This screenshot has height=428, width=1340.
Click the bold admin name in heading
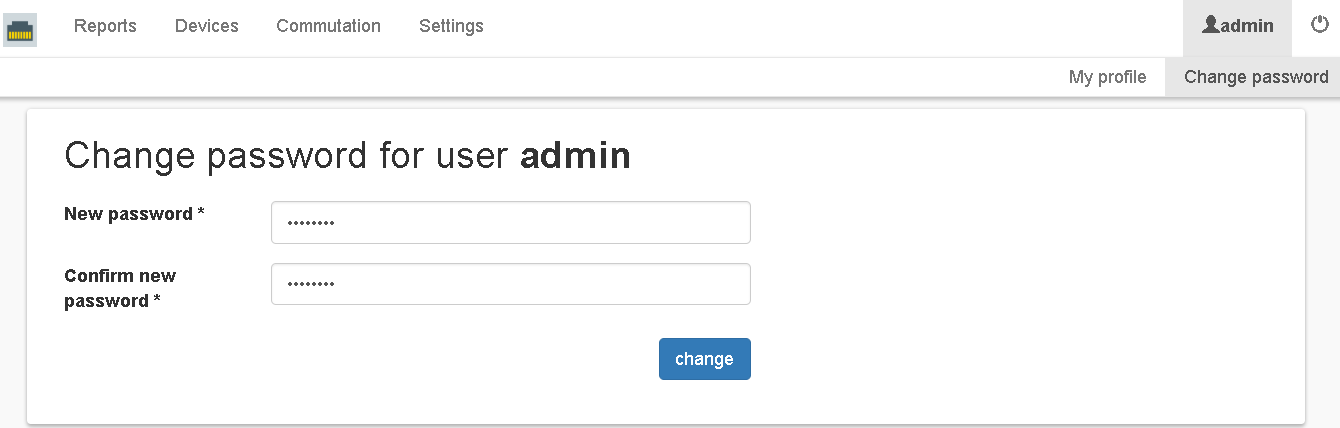[575, 156]
